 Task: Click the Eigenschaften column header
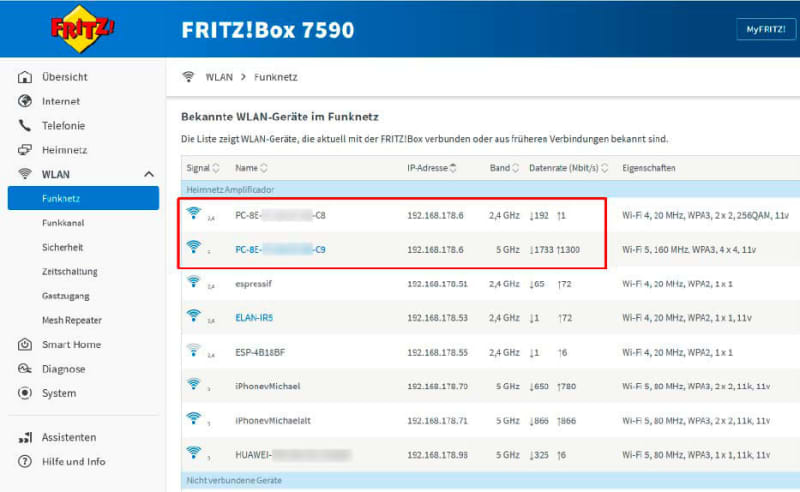pyautogui.click(x=648, y=168)
